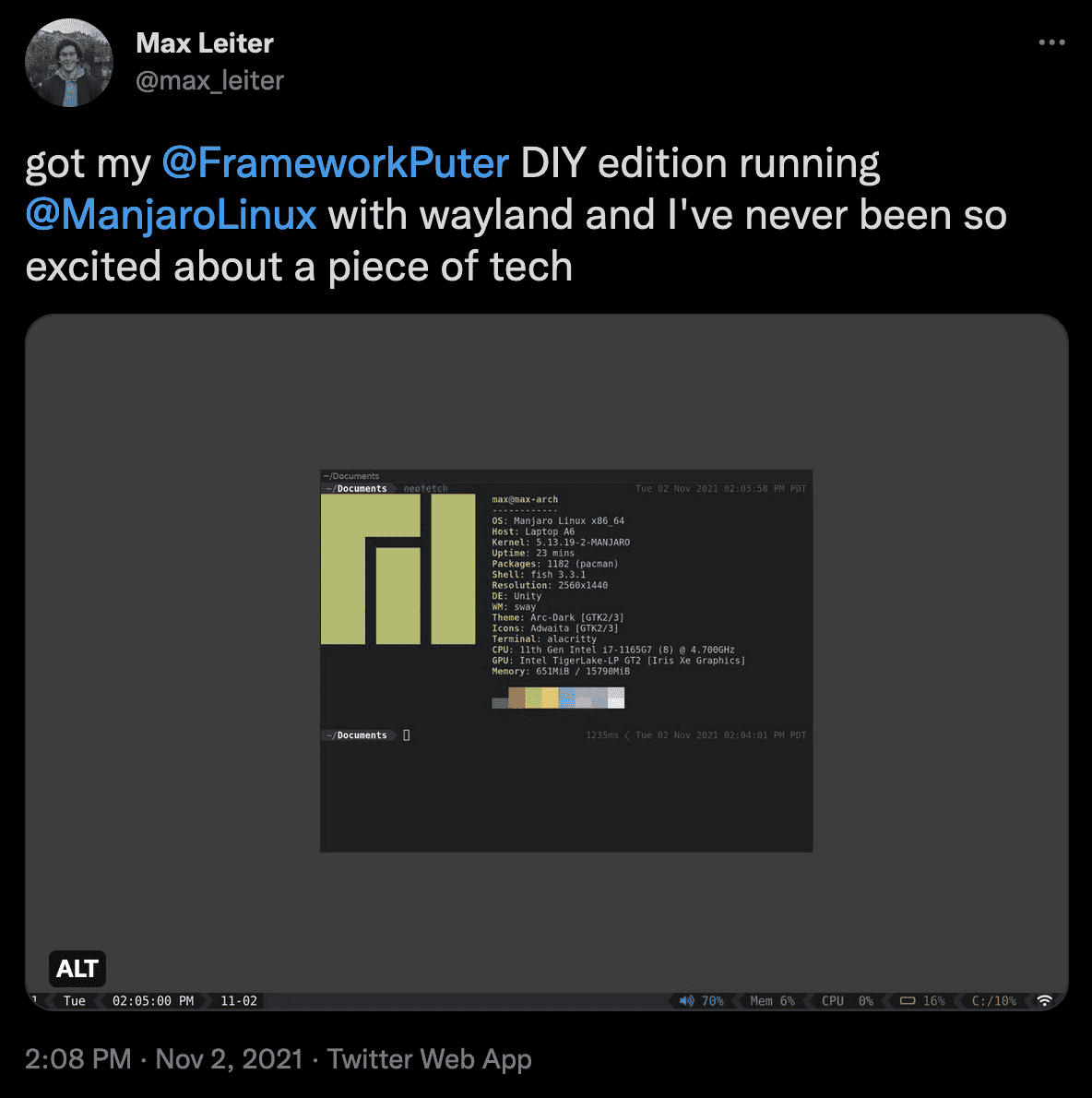The image size is (1092, 1098).
Task: Click the 2:08 PM tweet timestamp
Action: (x=77, y=1059)
